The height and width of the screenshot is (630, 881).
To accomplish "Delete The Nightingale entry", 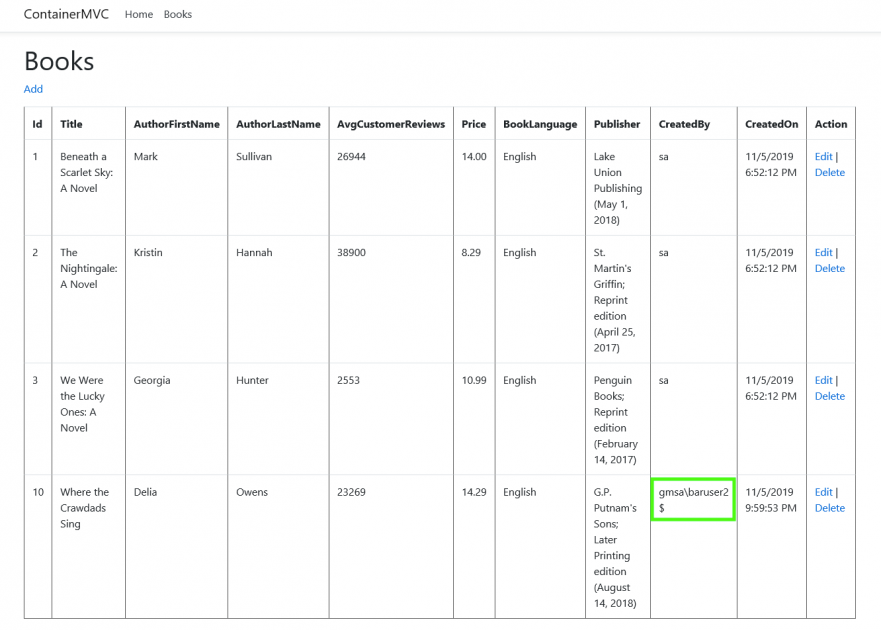I will point(829,268).
